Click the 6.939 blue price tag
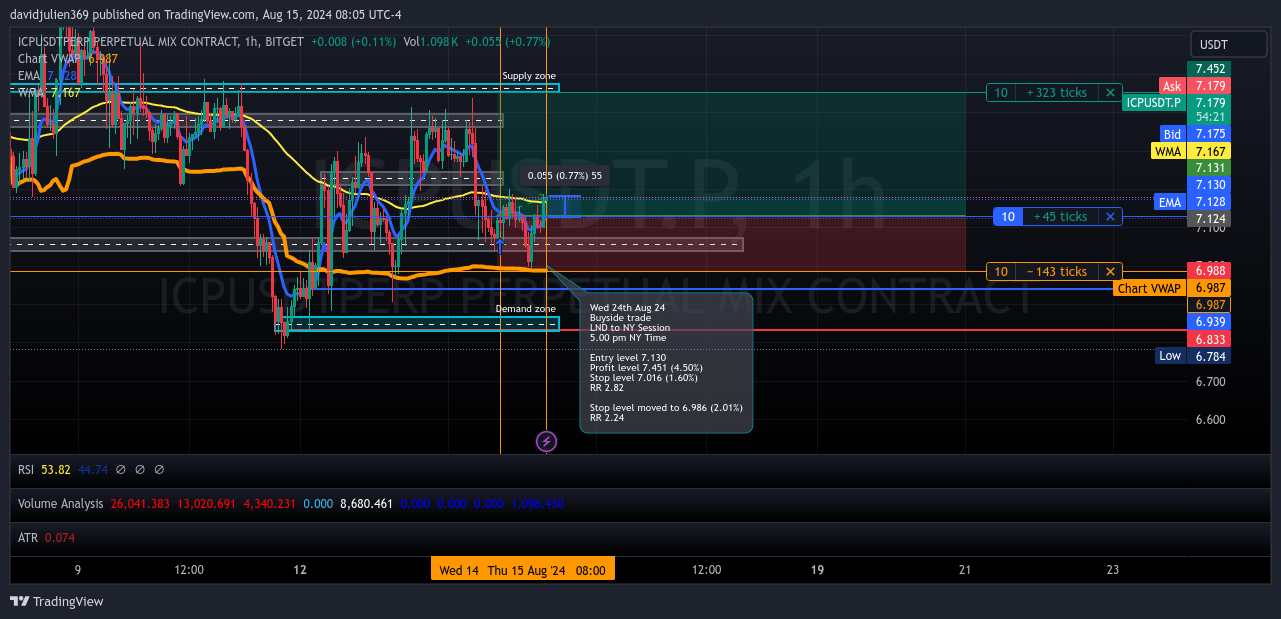Screen dimensions: 1281x619 (1210, 322)
